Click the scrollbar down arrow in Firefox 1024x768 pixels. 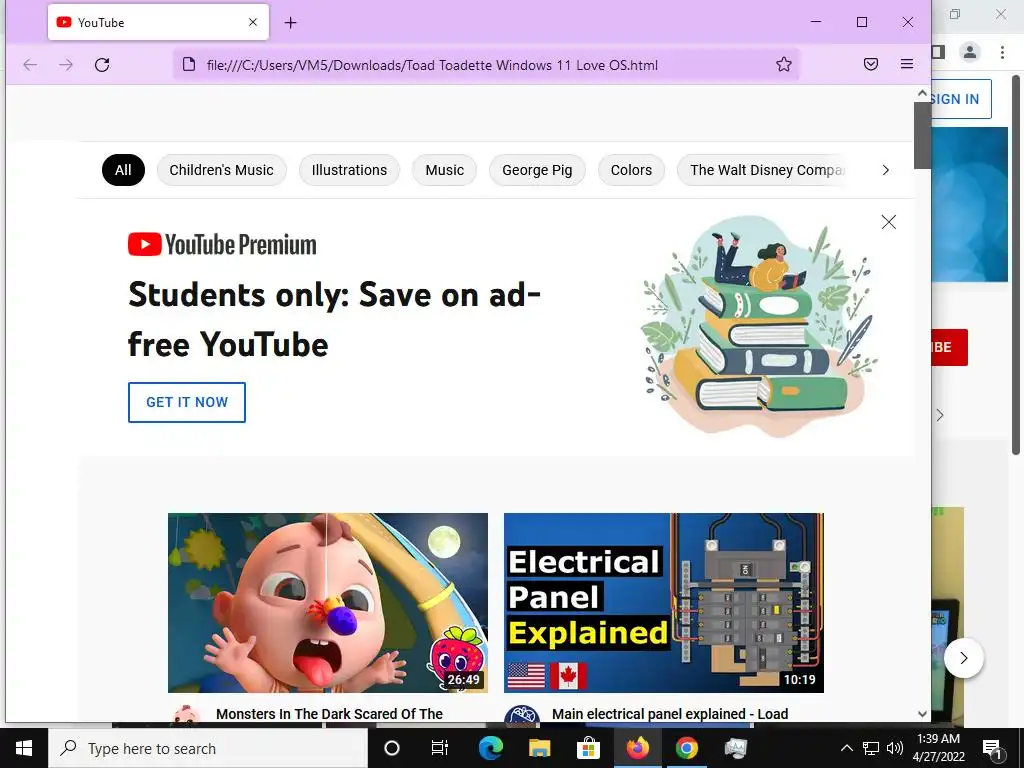[922, 714]
